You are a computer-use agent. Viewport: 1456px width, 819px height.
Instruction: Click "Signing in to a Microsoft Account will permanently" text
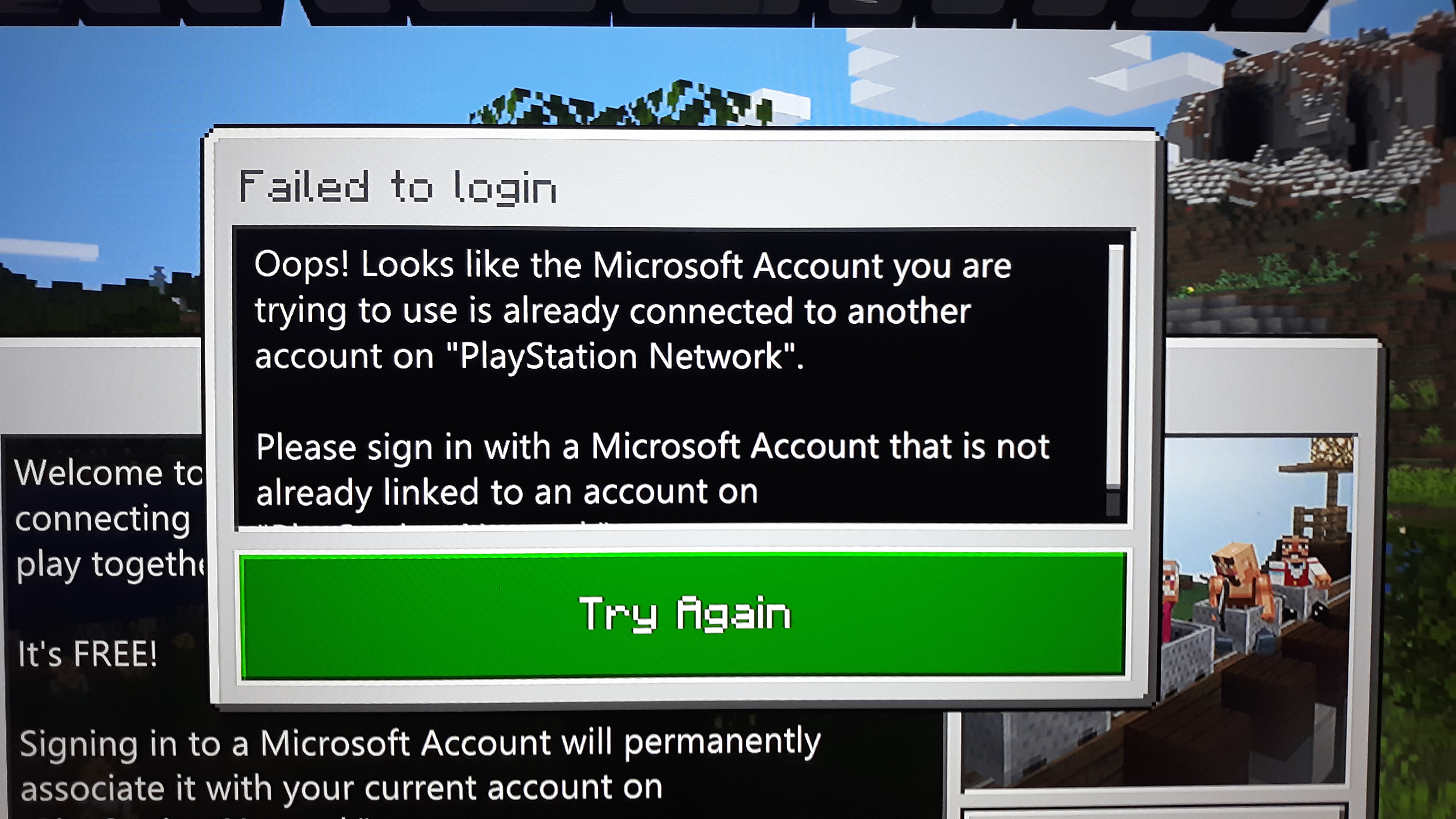coord(419,743)
